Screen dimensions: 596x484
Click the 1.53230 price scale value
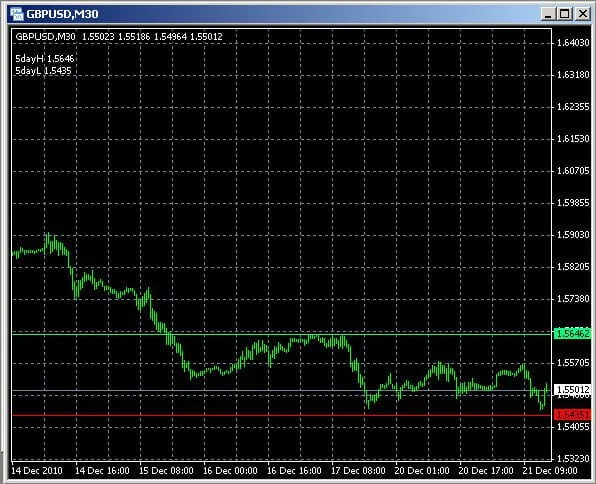point(573,458)
